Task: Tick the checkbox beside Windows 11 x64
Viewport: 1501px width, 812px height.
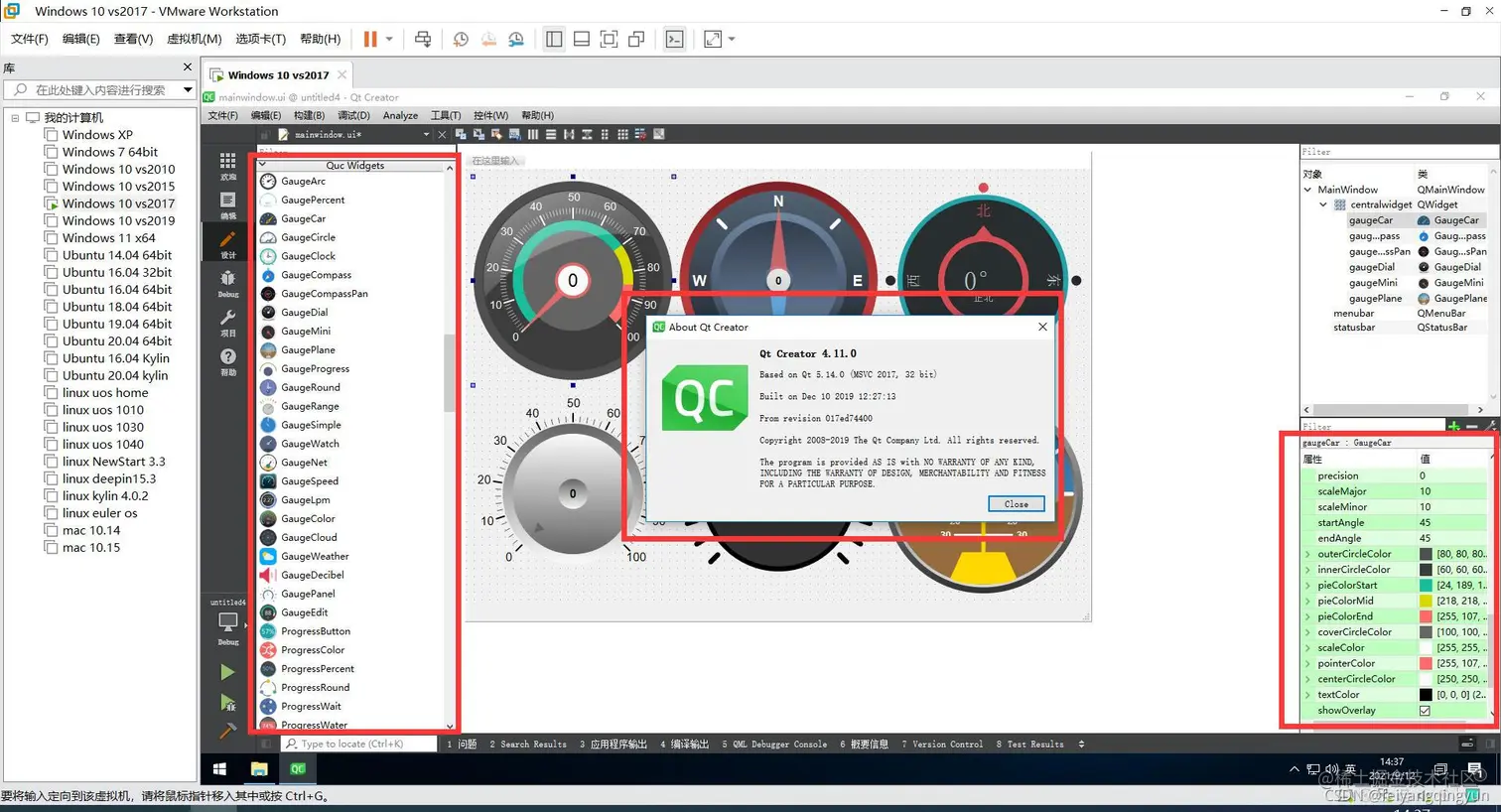Action: coord(51,238)
